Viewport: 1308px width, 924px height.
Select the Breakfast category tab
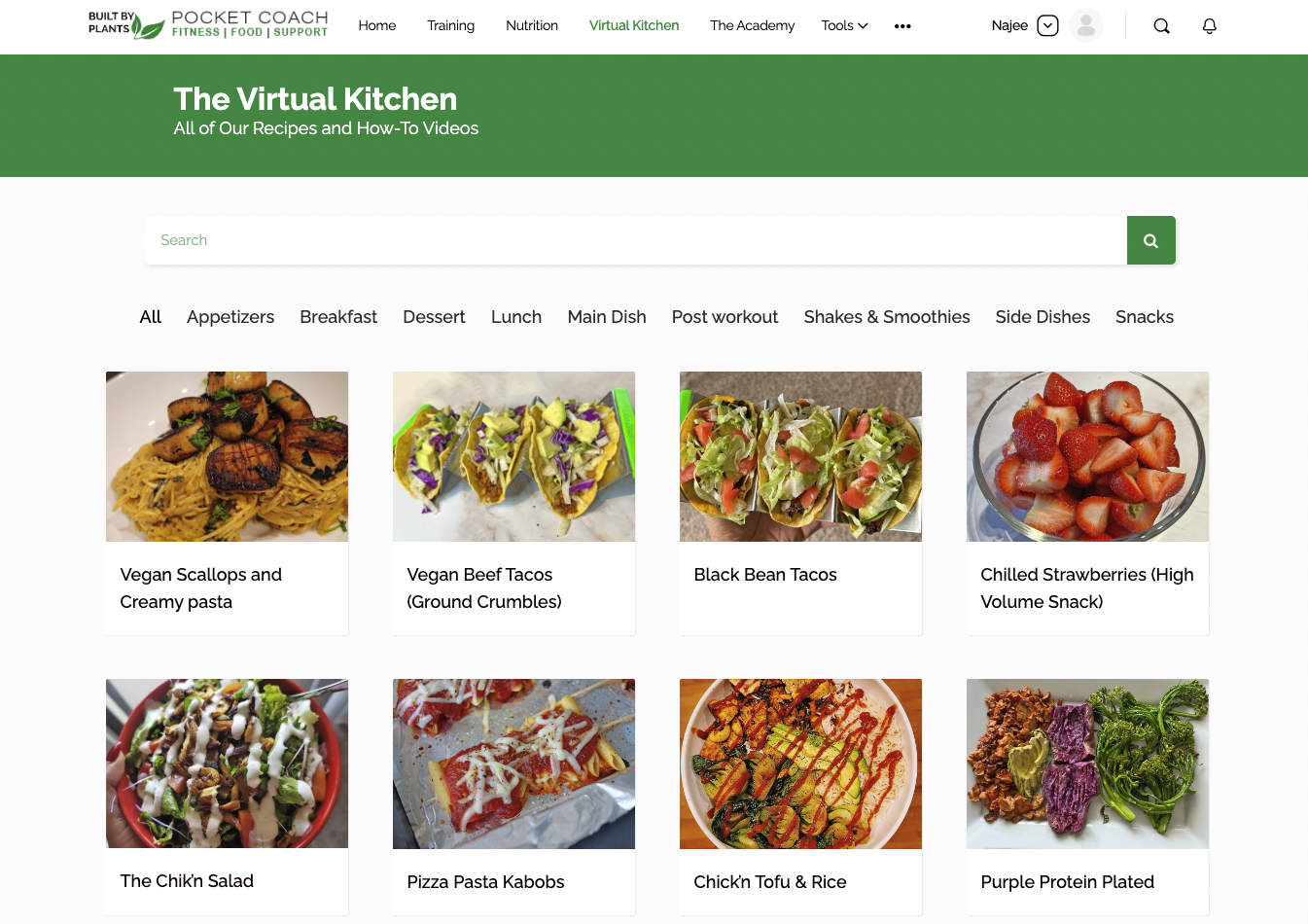pyautogui.click(x=338, y=317)
